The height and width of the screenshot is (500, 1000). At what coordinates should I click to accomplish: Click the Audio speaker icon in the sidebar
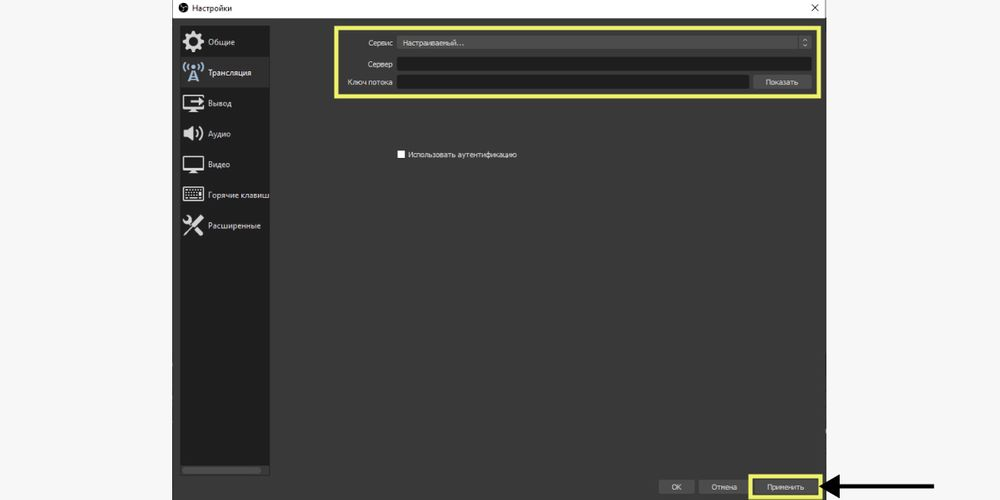click(193, 133)
